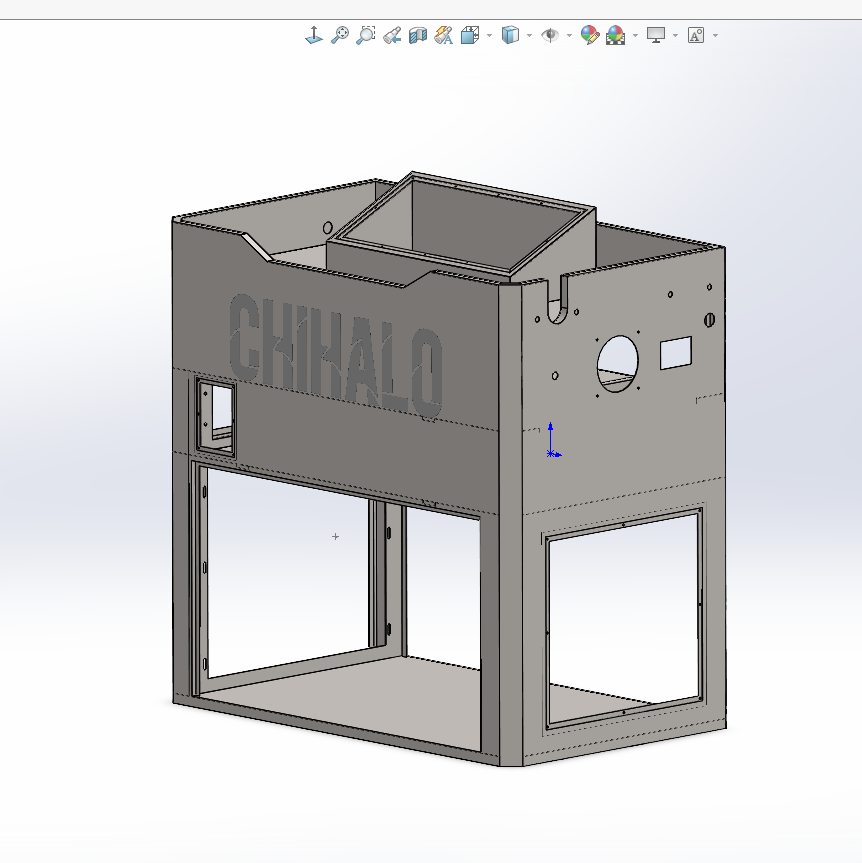
Task: Expand the View Orientation dropdown arrow
Action: pyautogui.click(x=489, y=36)
